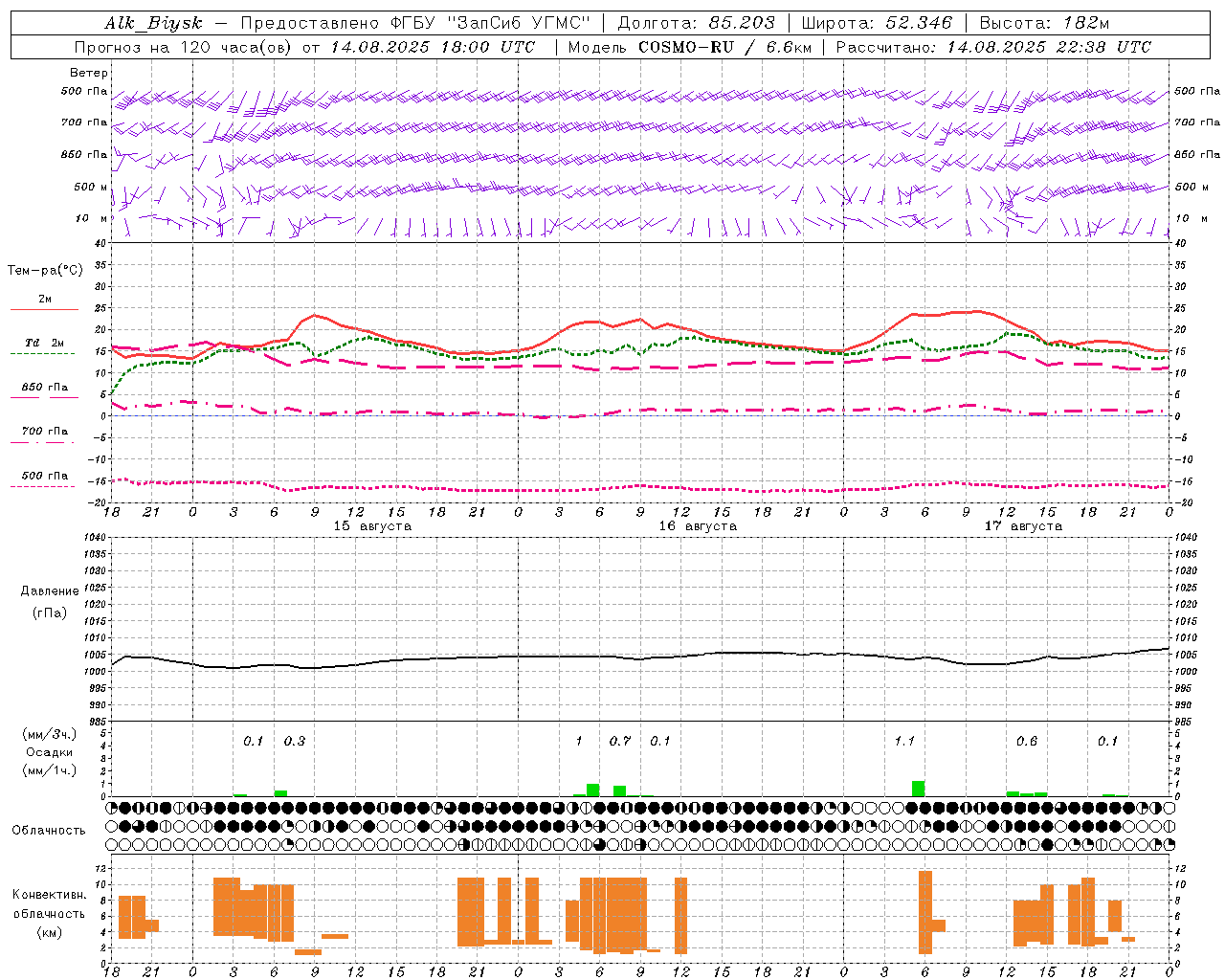Click the (мм/3ч.) precipitation unit label
Image resolution: width=1225 pixels, height=980 pixels.
click(50, 735)
